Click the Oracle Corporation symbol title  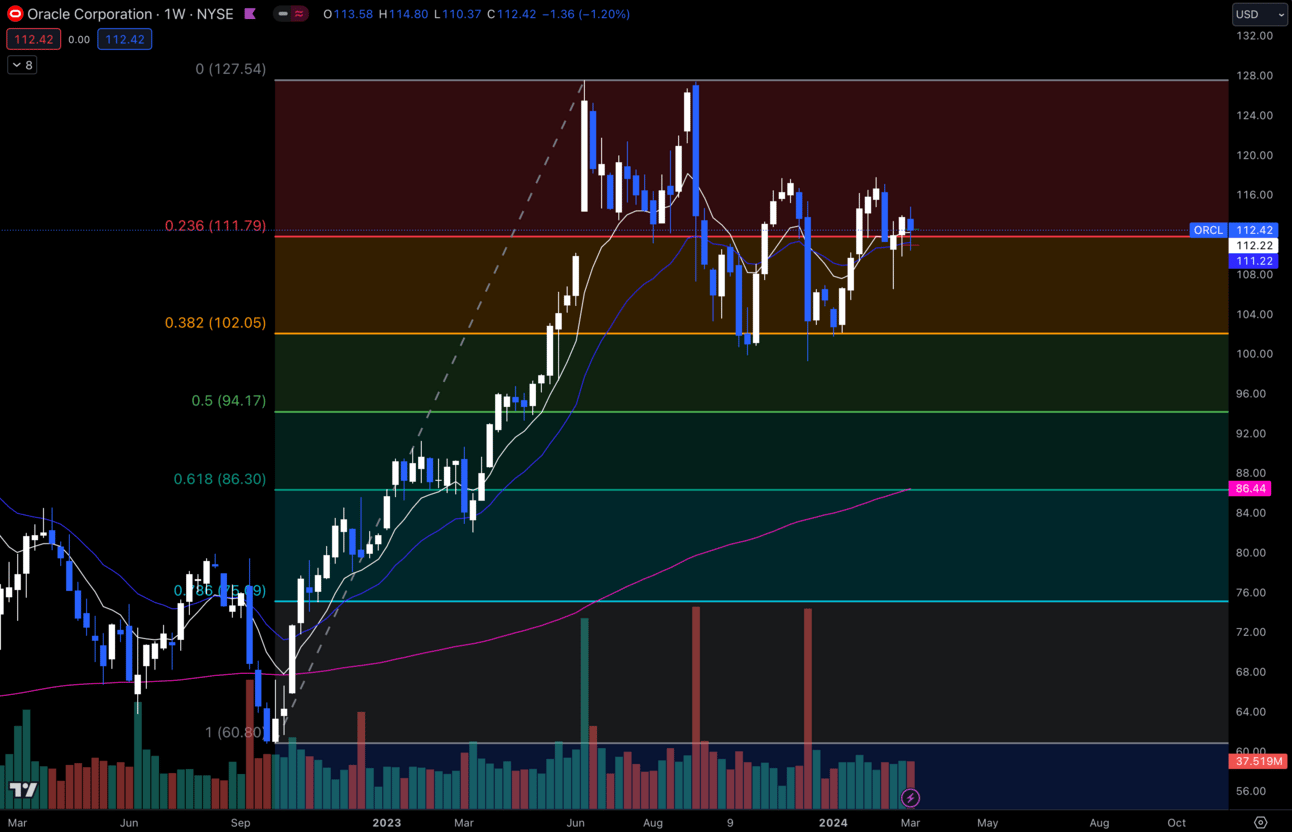[90, 14]
